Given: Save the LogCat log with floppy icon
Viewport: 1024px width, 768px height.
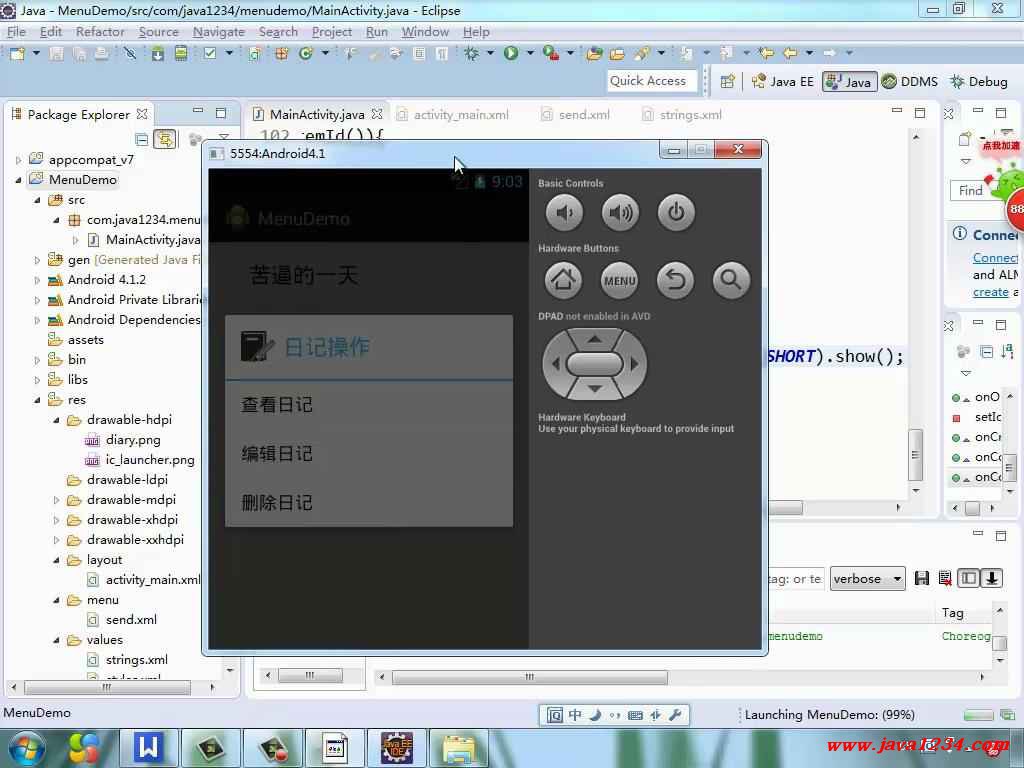Looking at the screenshot, I should coord(921,578).
